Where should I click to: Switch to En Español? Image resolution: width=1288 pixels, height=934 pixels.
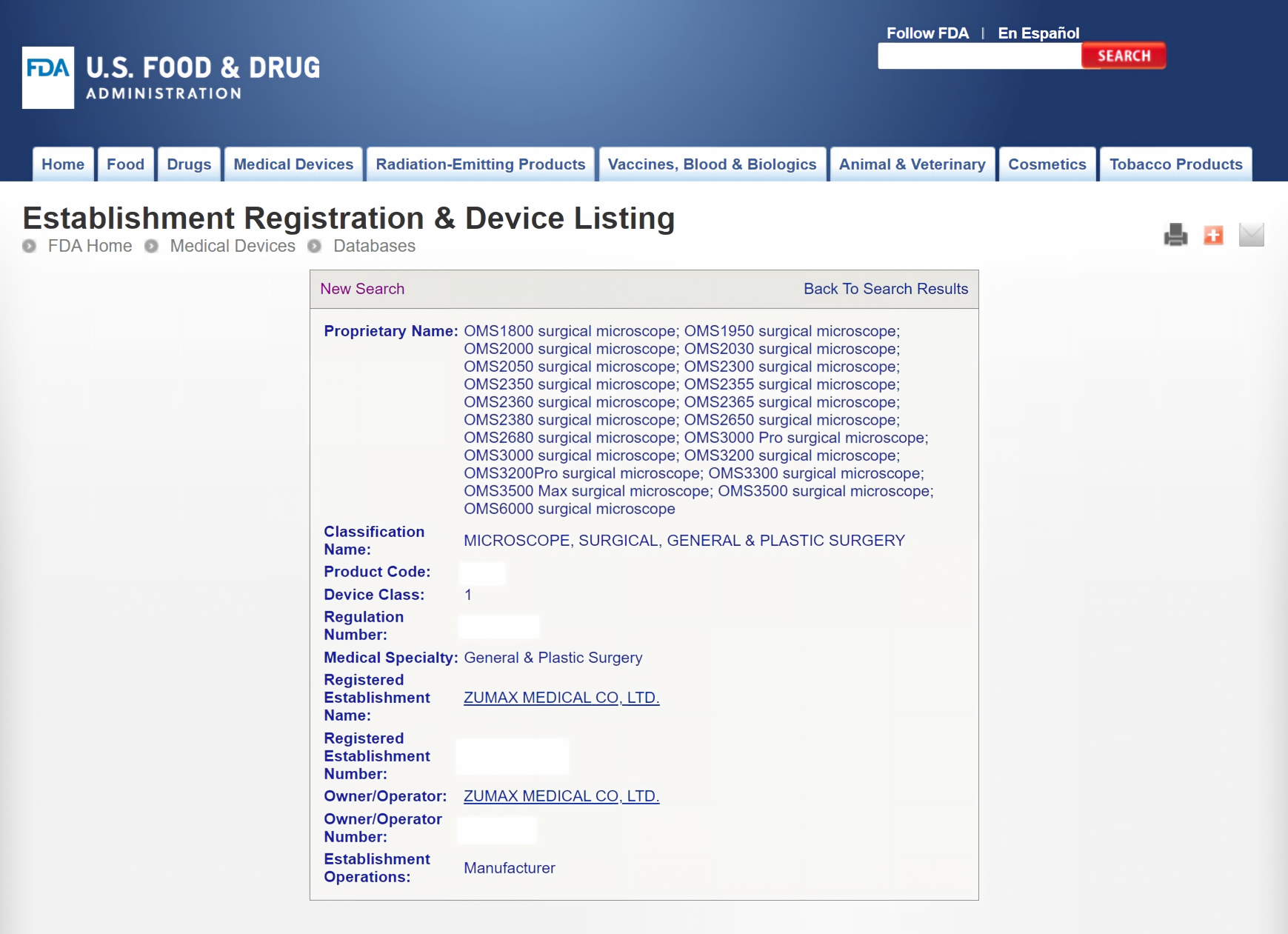click(1038, 33)
